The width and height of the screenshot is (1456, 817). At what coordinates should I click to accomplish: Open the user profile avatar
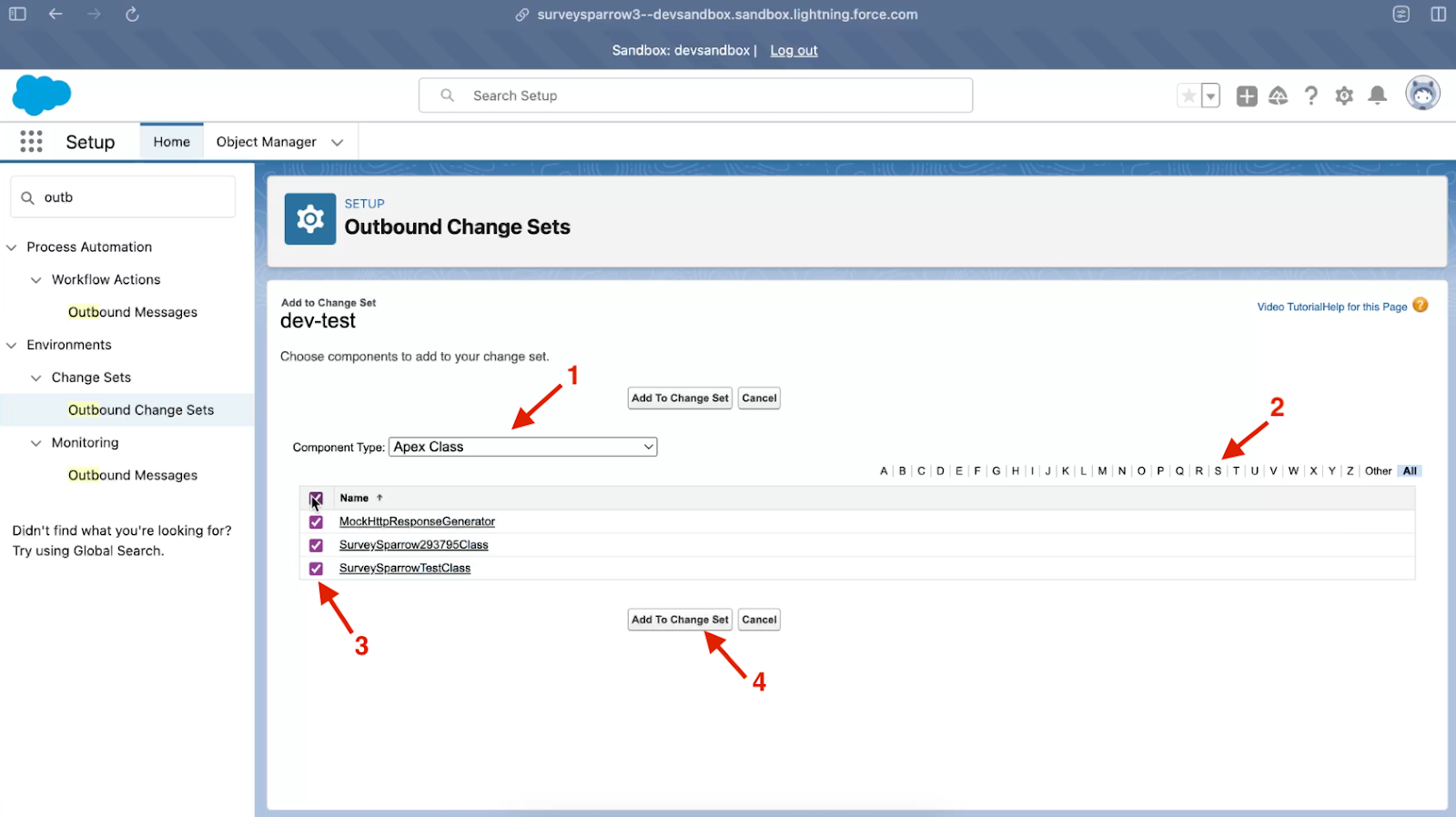click(1422, 94)
